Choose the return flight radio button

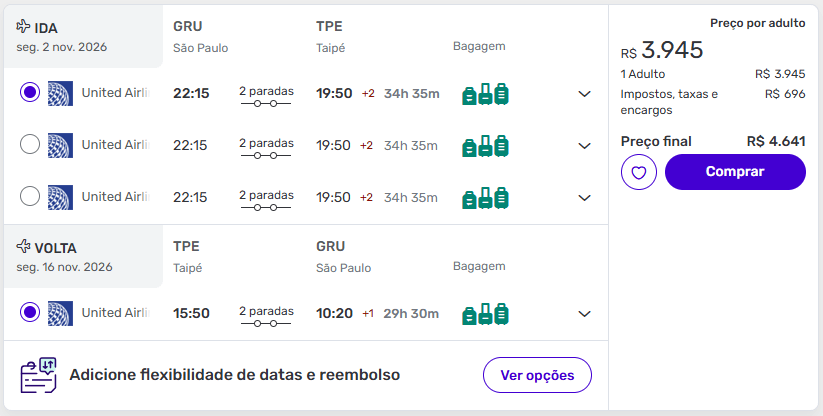(30, 313)
